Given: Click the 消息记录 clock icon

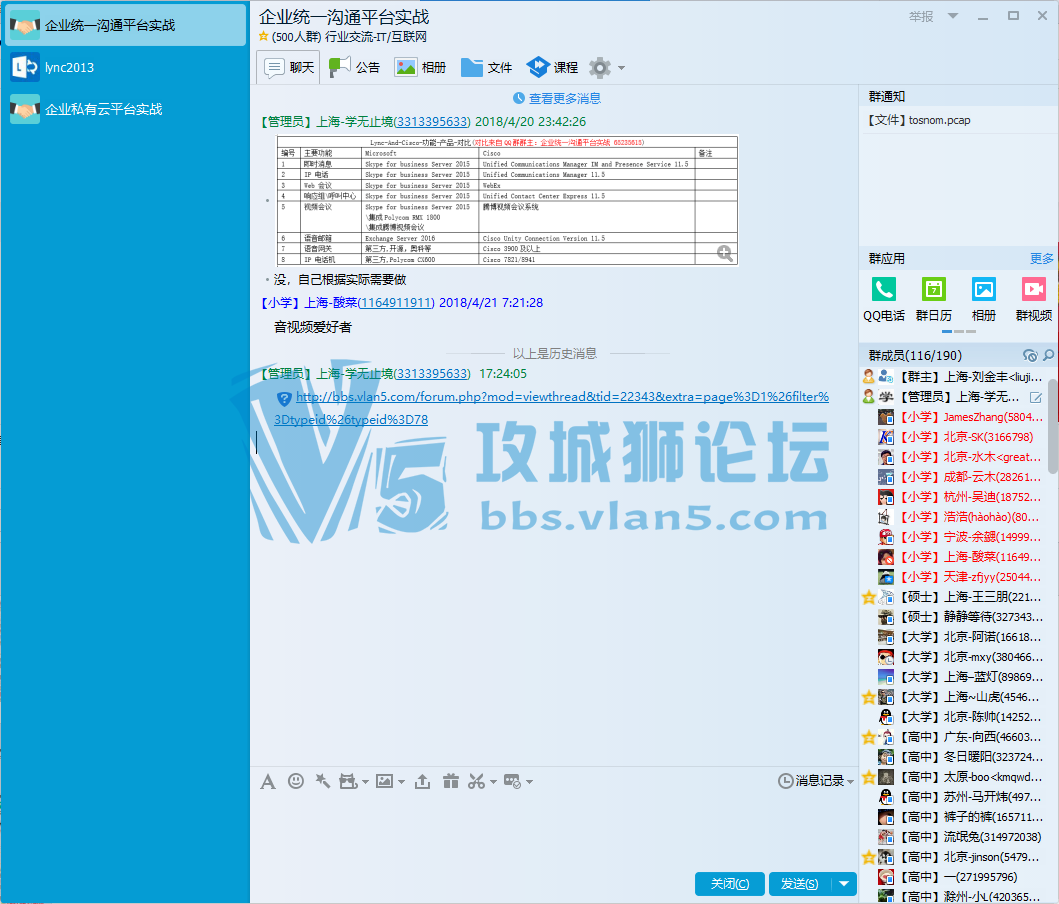Looking at the screenshot, I should pyautogui.click(x=785, y=781).
